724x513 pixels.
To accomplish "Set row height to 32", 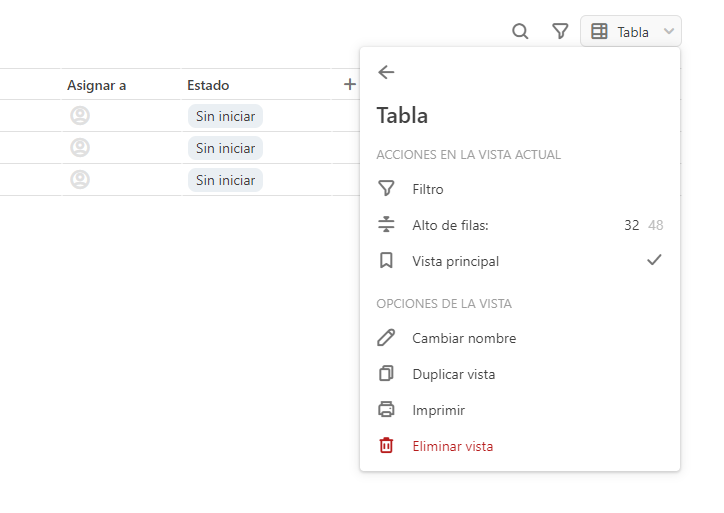I will click(632, 225).
